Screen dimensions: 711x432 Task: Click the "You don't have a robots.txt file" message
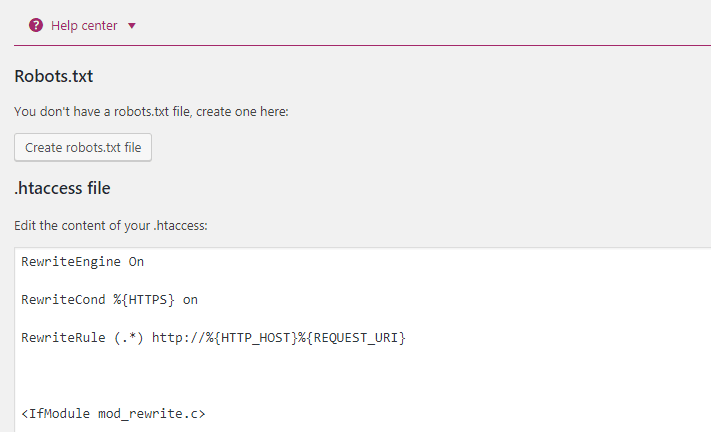click(151, 112)
